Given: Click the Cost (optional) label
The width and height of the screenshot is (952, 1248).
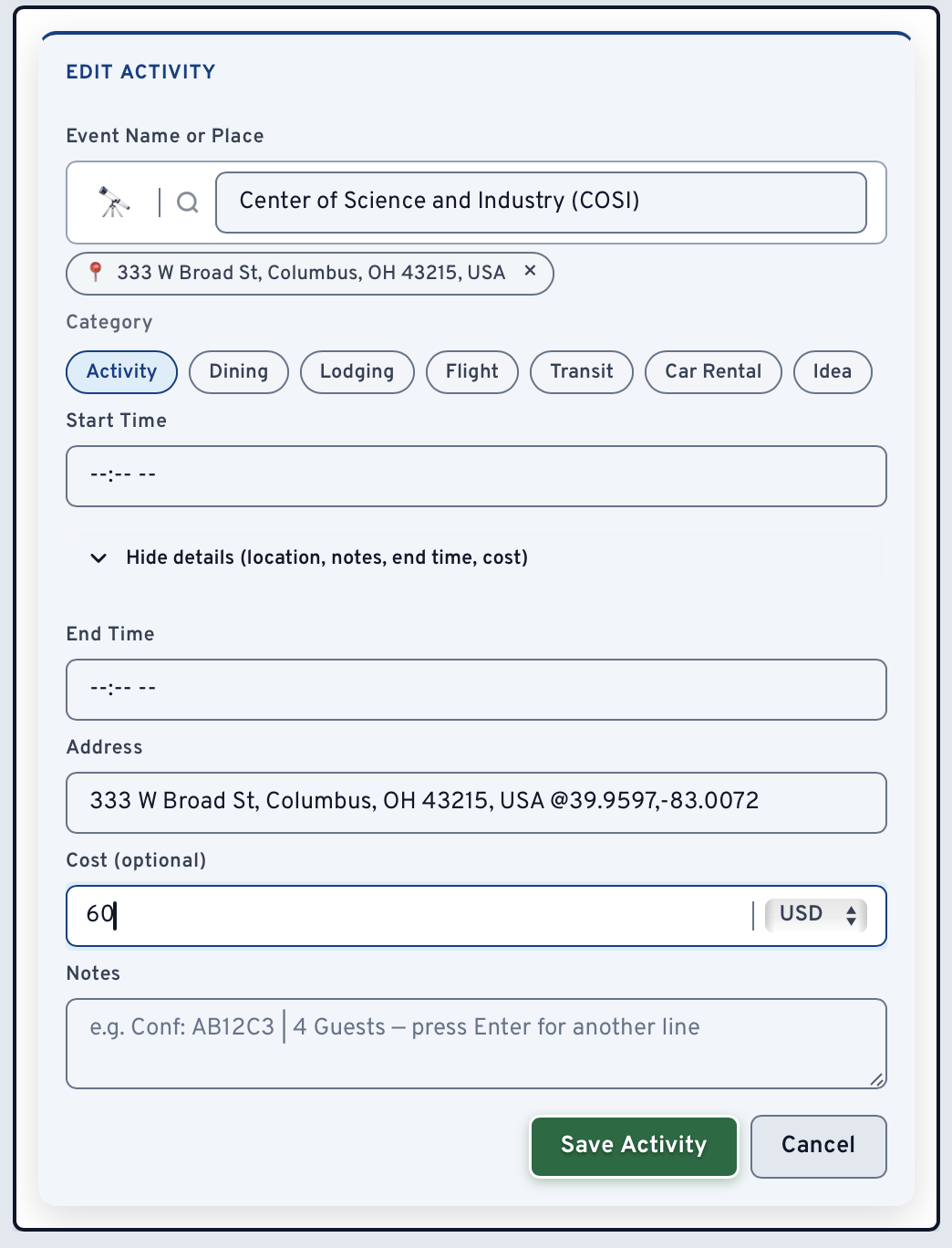Looking at the screenshot, I should [136, 860].
